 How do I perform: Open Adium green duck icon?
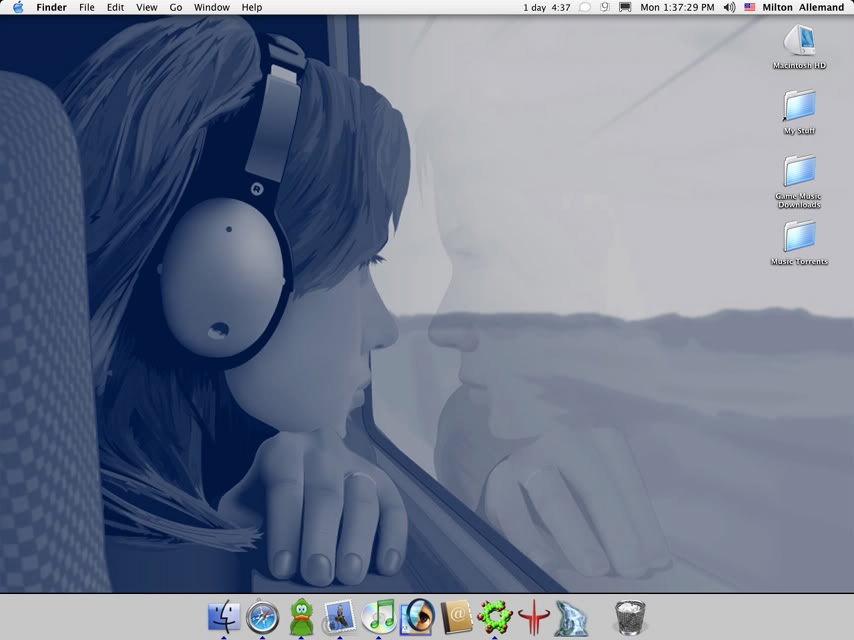point(301,617)
